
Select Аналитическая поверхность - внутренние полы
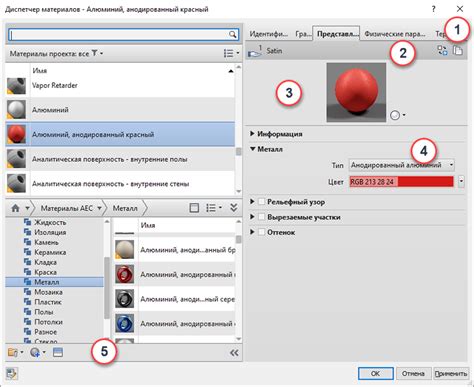click(120, 159)
